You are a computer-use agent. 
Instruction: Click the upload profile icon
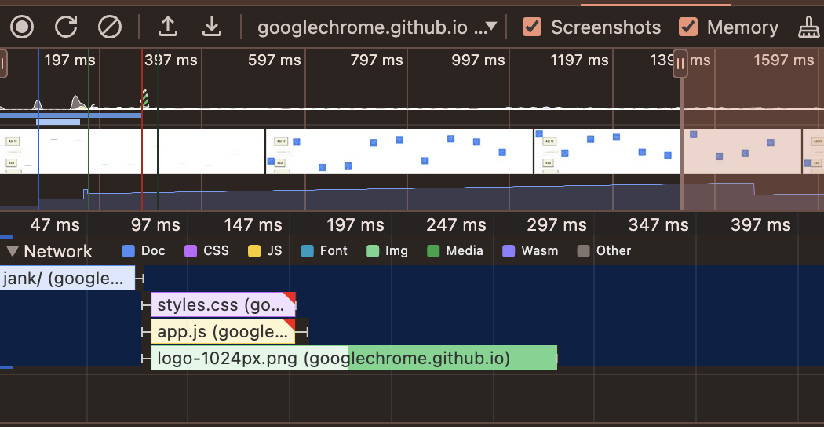(168, 27)
